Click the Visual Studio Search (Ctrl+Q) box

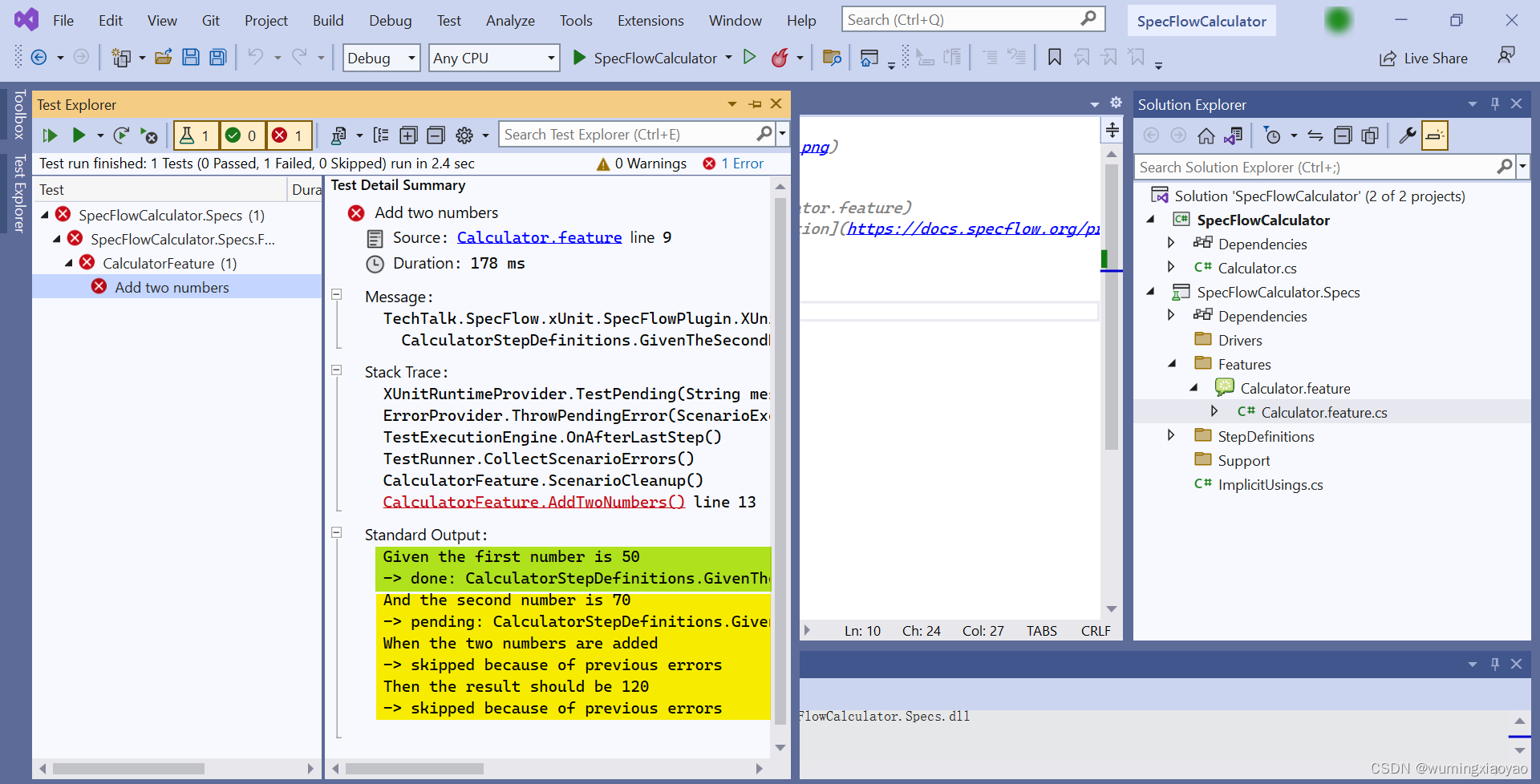coord(973,19)
